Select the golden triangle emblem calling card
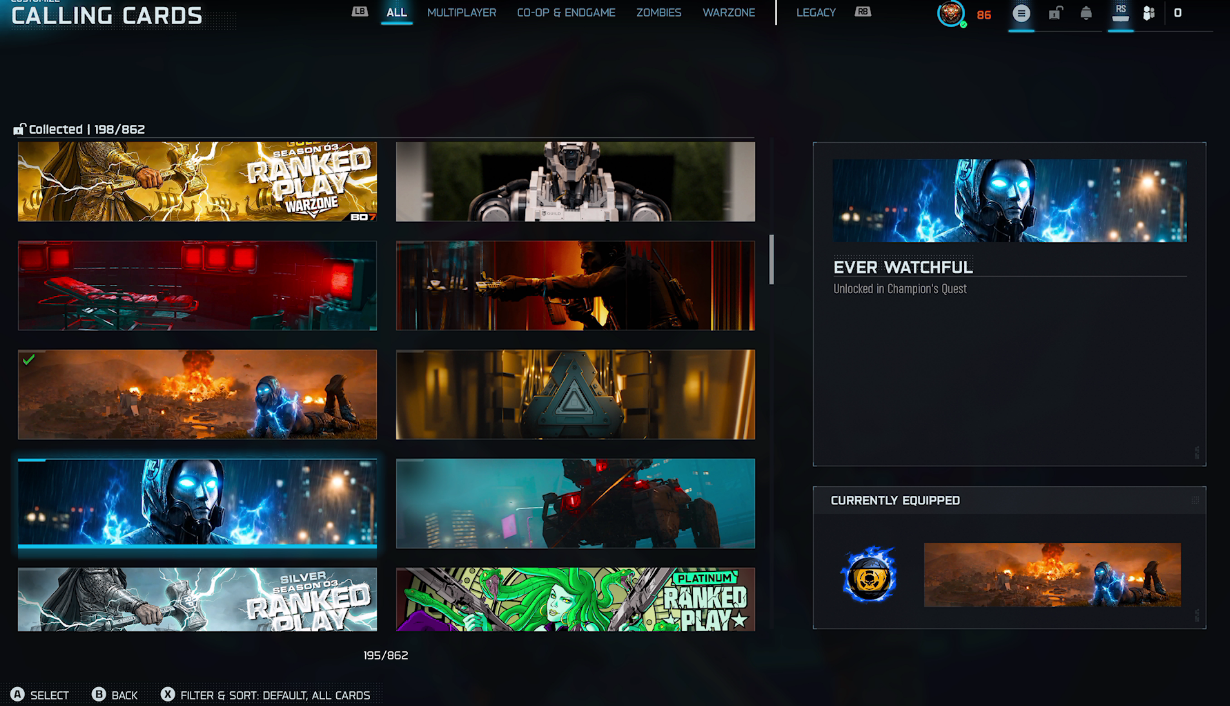Image resolution: width=1230 pixels, height=706 pixels. 575,394
